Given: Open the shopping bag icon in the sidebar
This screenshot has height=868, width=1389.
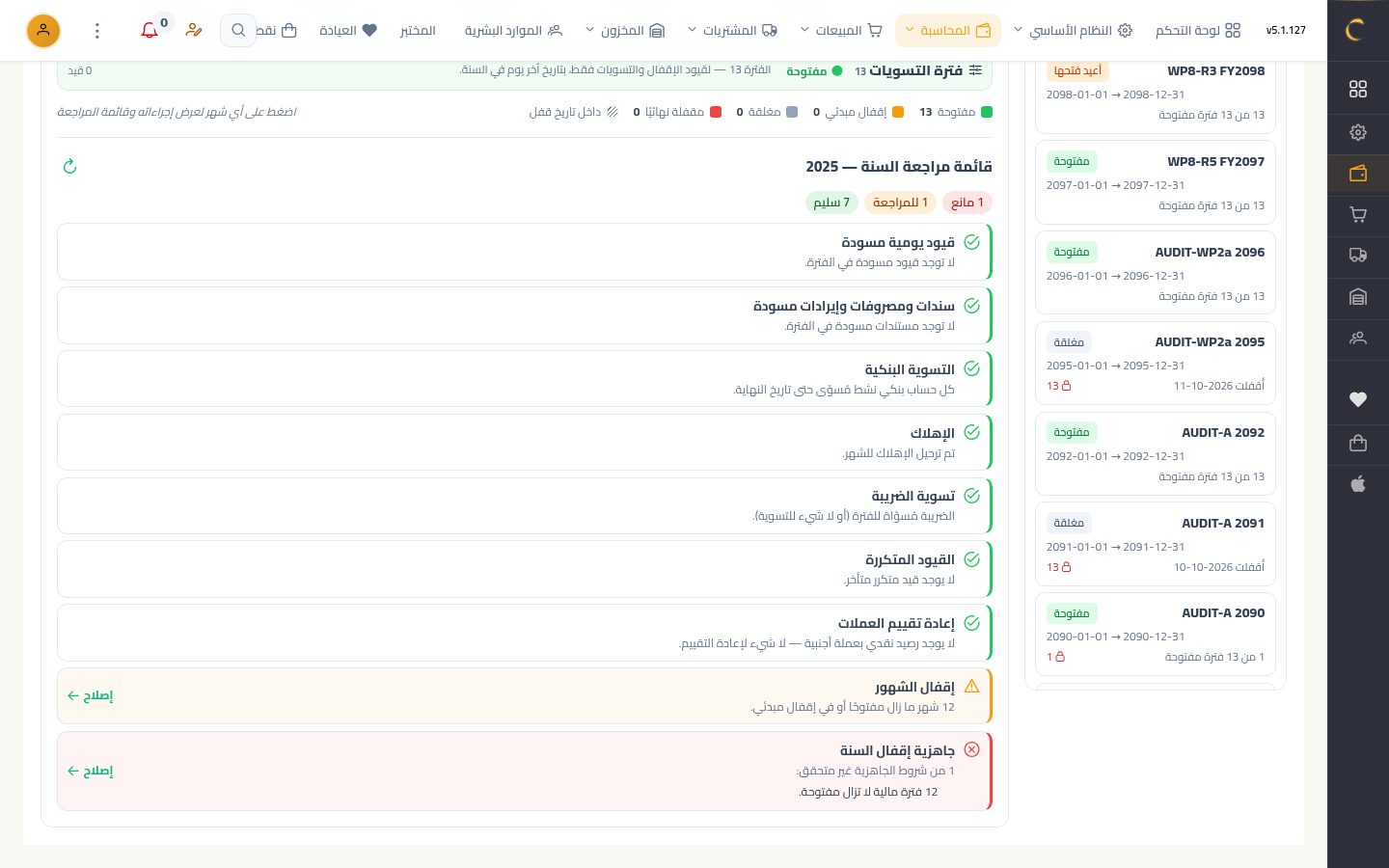Looking at the screenshot, I should [1358, 443].
